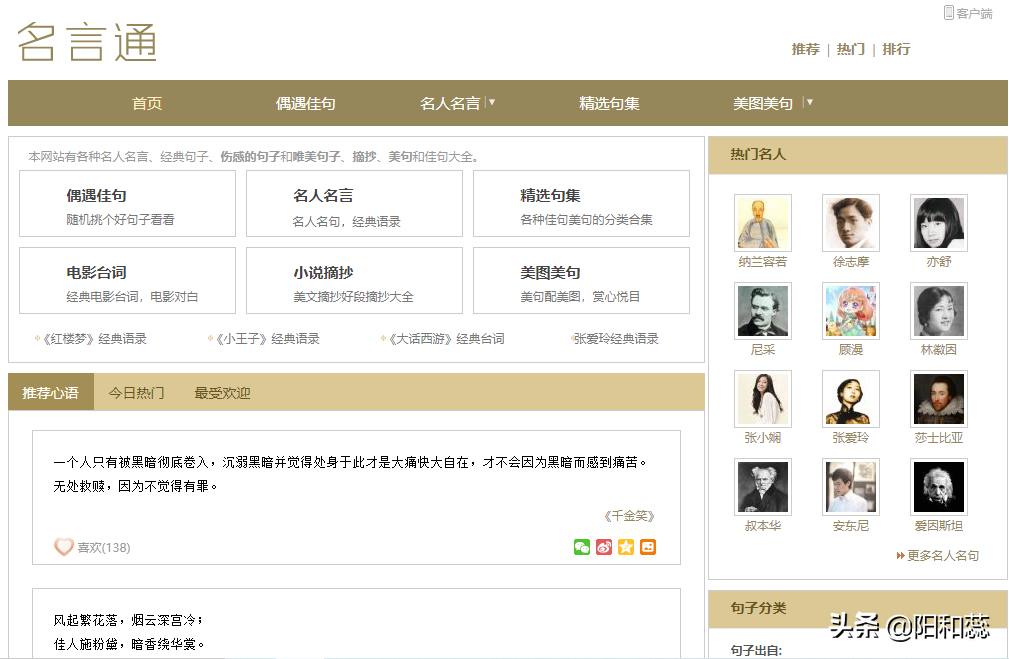Select 首页 in the navigation bar
This screenshot has height=659, width=1009.
coord(146,103)
